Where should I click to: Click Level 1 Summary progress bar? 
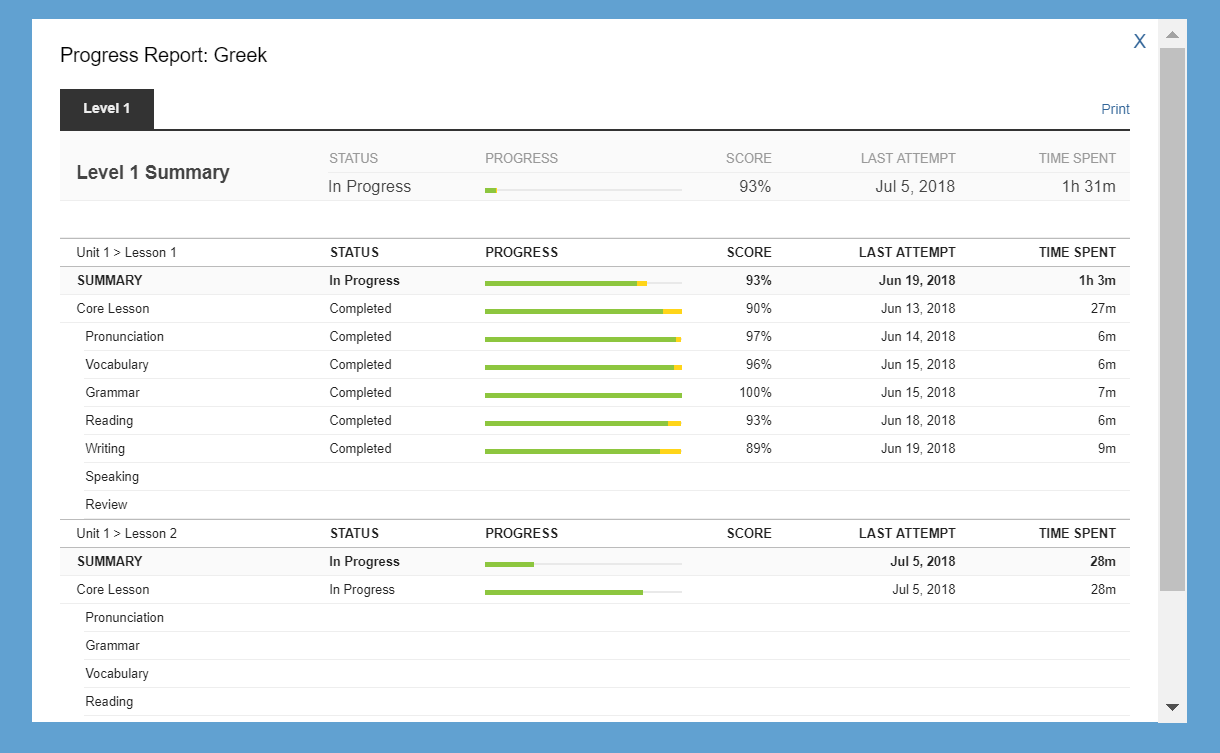[x=583, y=190]
